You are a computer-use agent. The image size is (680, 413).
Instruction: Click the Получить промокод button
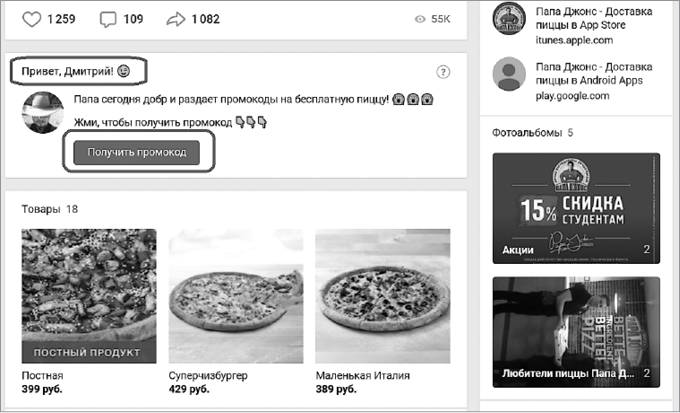(x=137, y=152)
